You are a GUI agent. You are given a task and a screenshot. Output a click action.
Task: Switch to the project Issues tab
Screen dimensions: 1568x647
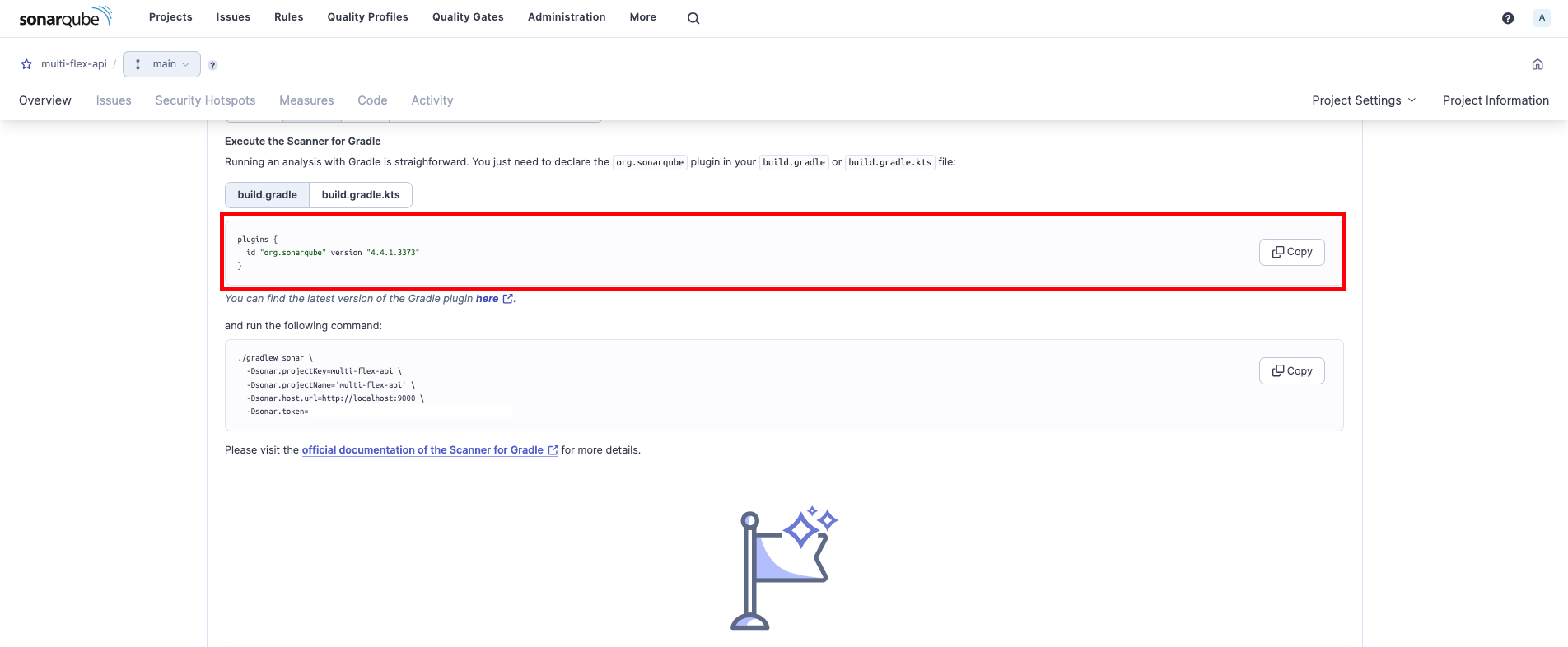tap(114, 100)
